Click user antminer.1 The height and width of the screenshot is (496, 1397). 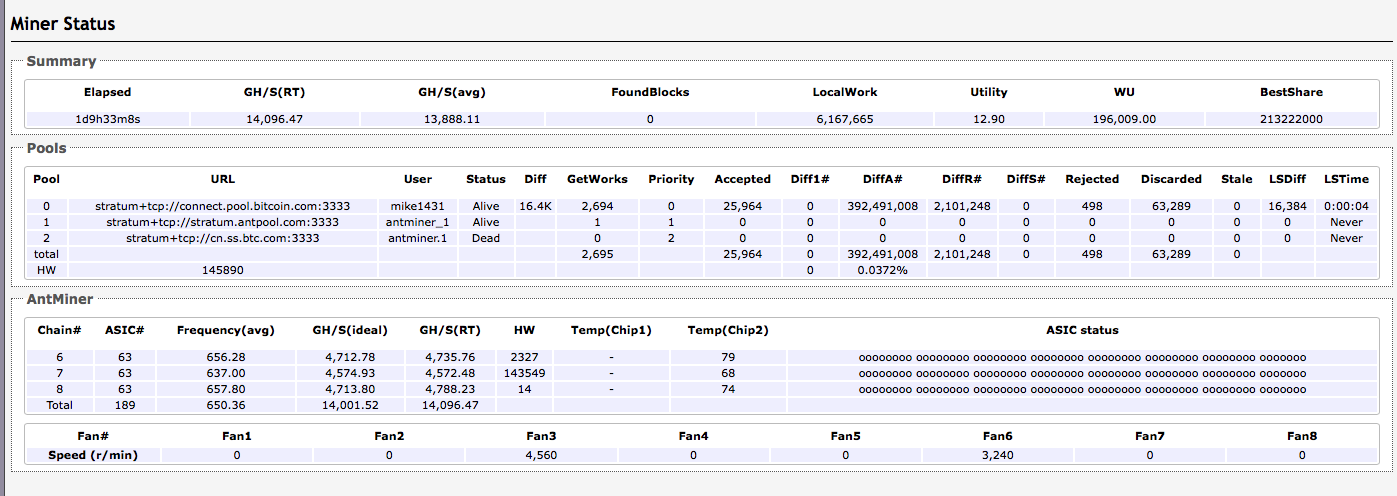tap(417, 238)
